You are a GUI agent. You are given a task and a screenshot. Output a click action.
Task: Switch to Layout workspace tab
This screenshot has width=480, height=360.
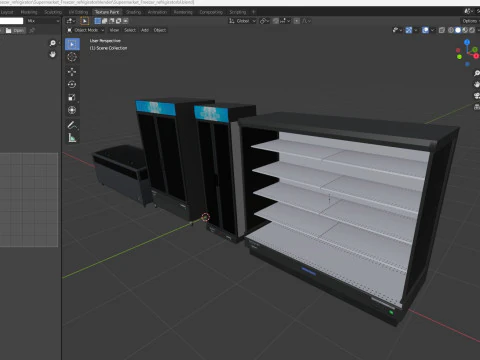7,12
